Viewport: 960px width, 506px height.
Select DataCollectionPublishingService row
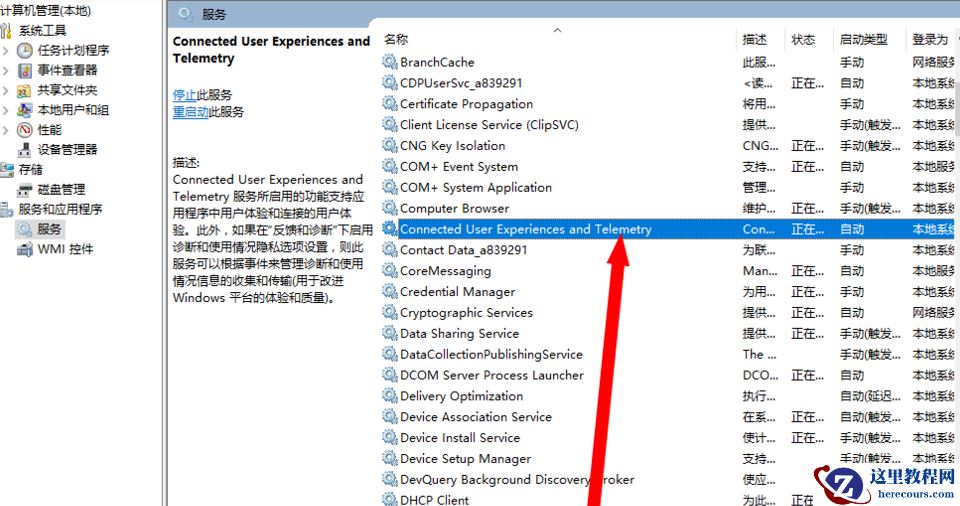point(667,354)
